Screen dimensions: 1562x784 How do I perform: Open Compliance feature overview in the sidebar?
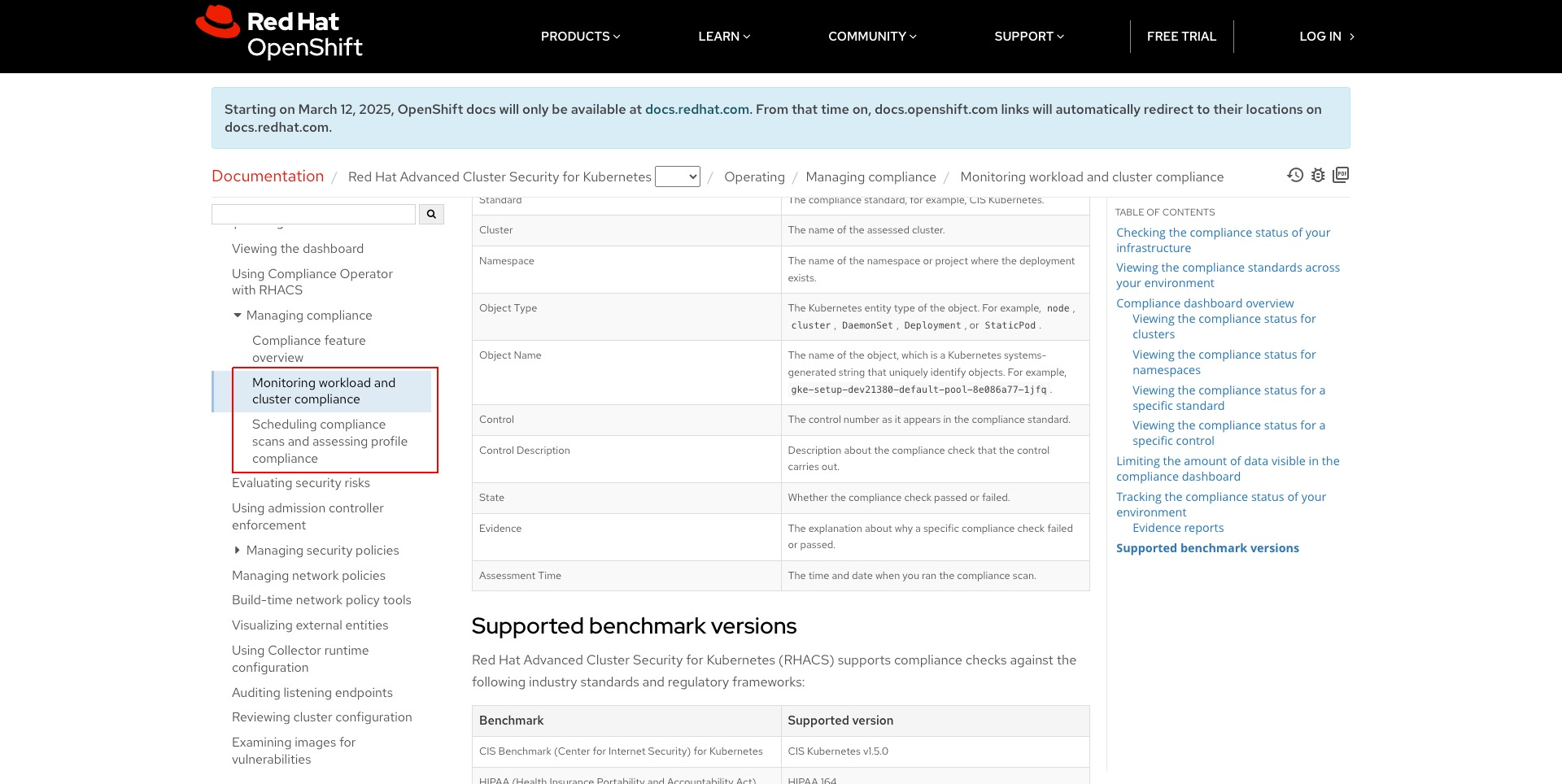pyautogui.click(x=309, y=349)
